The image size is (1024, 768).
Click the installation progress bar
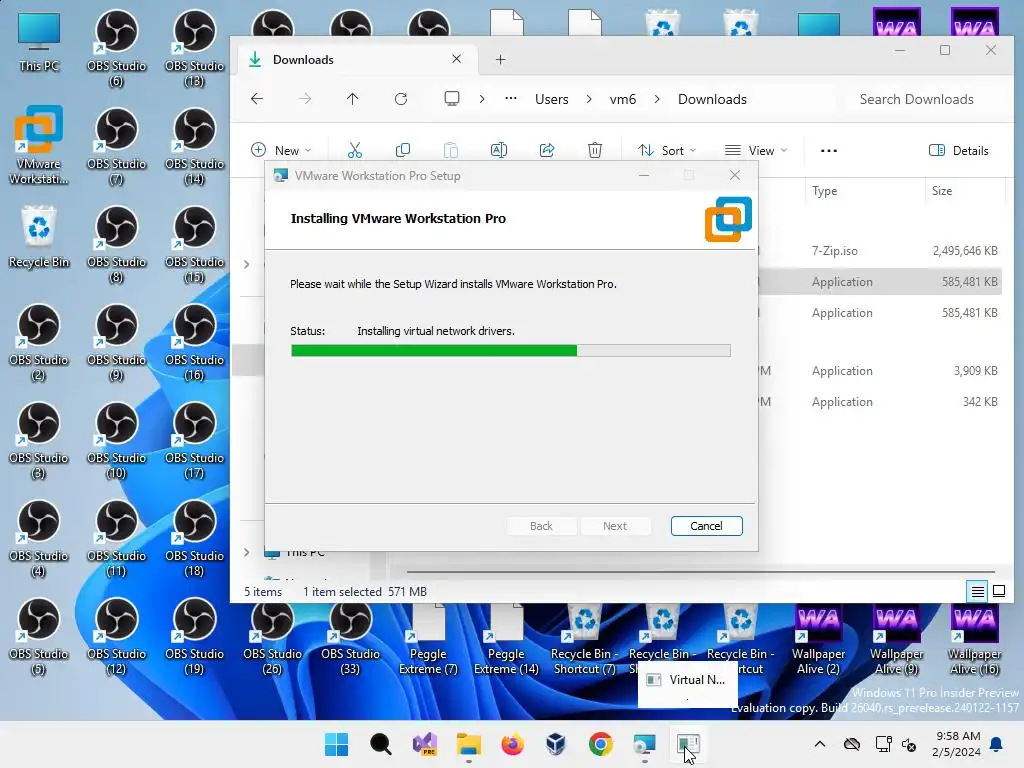511,351
